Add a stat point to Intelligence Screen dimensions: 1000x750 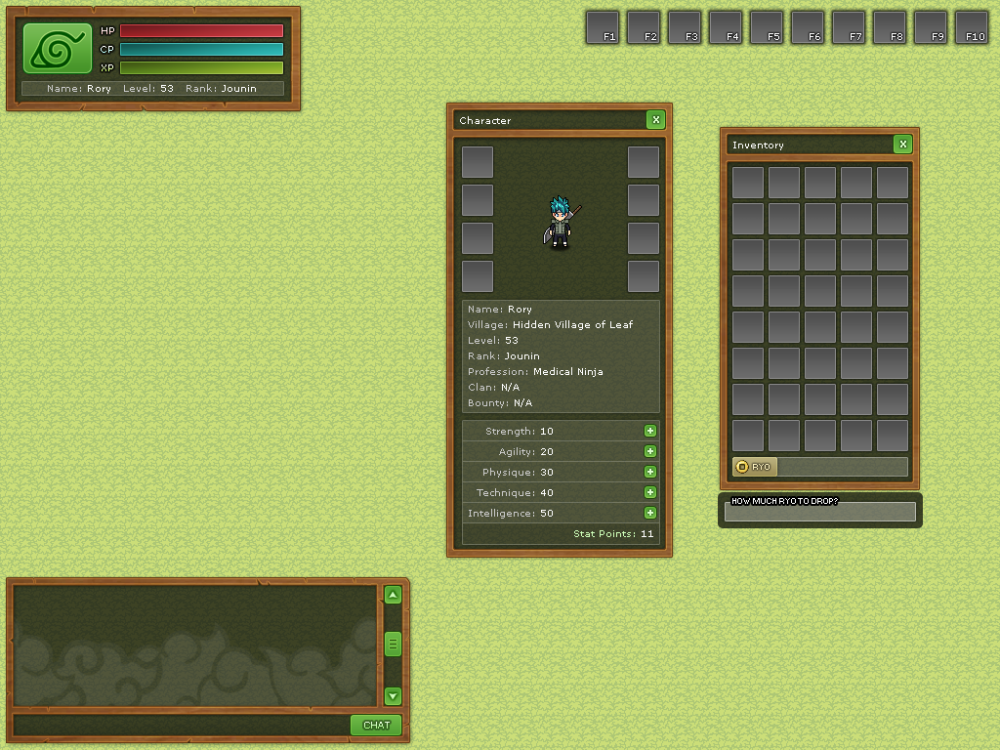[650, 513]
